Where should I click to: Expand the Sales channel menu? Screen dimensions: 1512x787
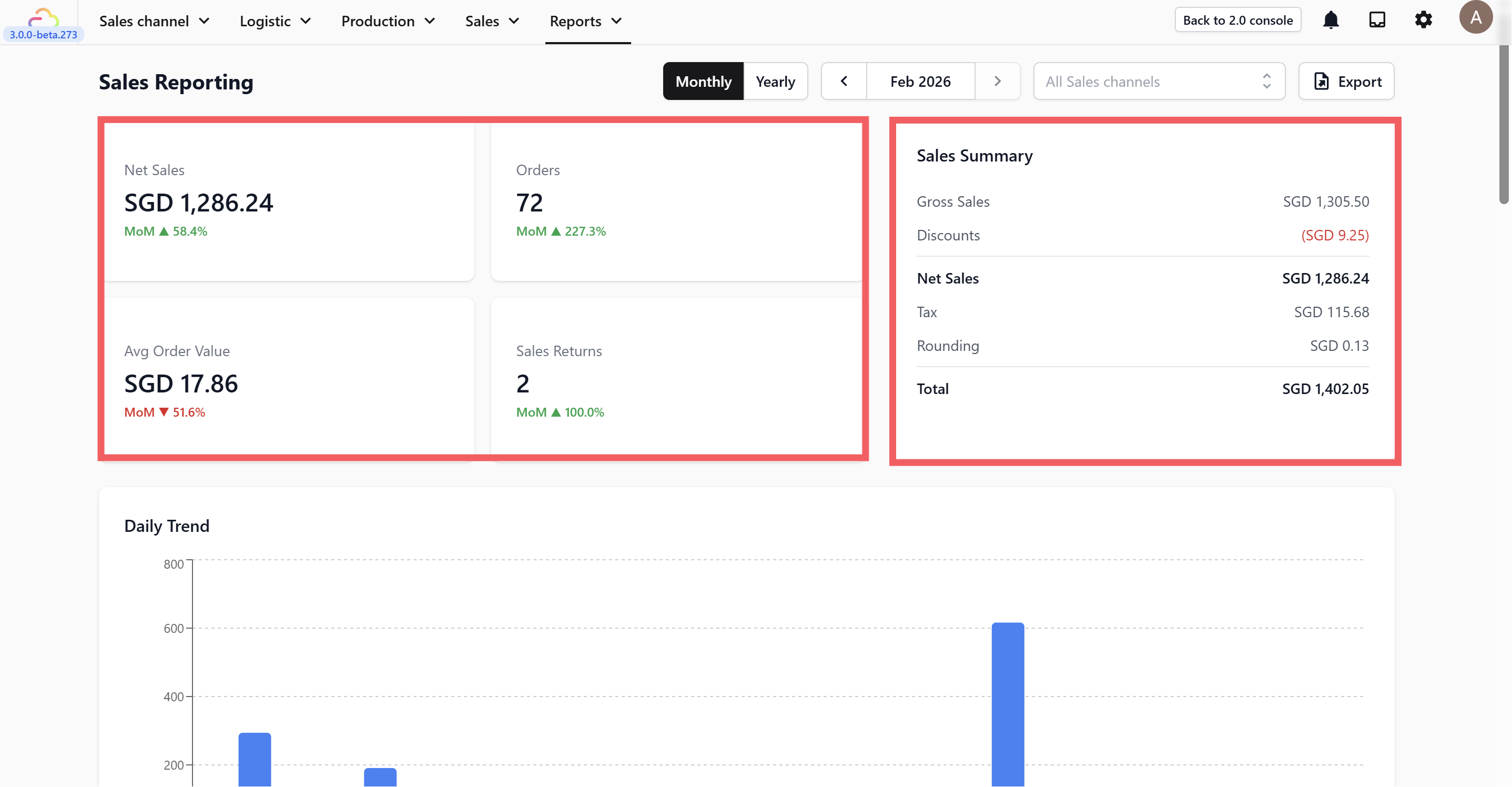[155, 21]
